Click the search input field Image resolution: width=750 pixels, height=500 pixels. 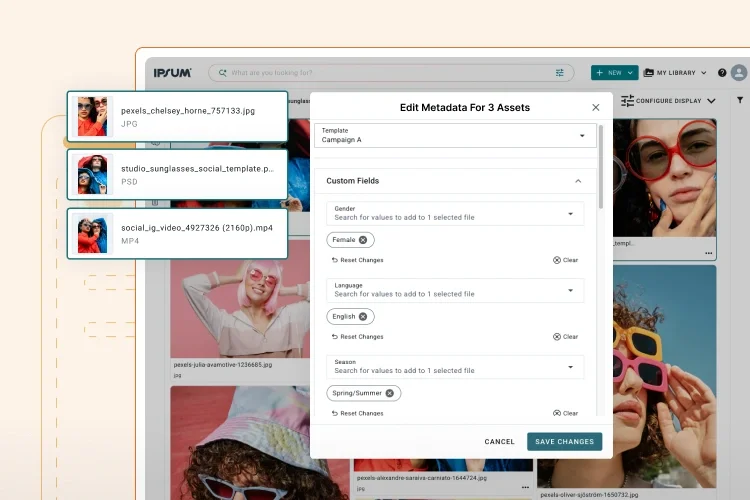pyautogui.click(x=390, y=73)
